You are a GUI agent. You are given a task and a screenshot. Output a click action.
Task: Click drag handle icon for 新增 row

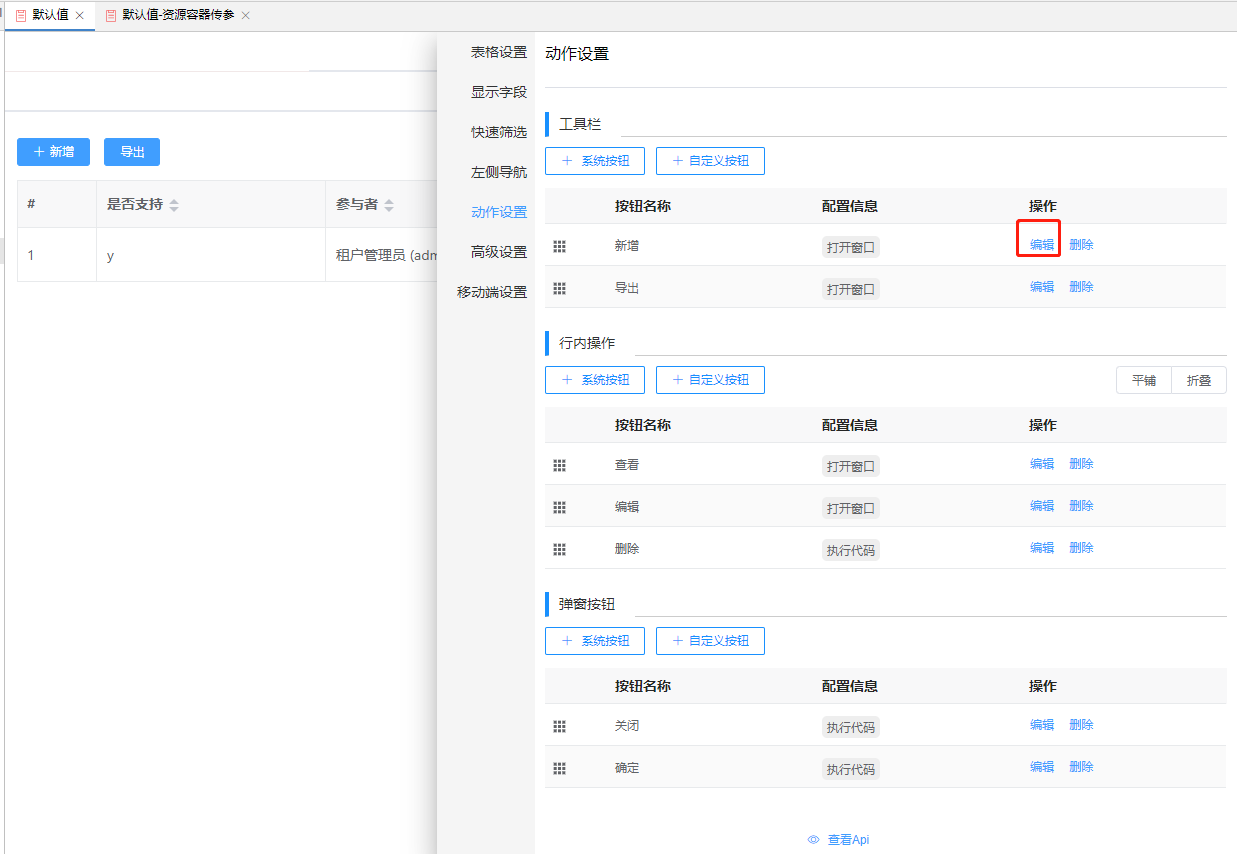[560, 246]
